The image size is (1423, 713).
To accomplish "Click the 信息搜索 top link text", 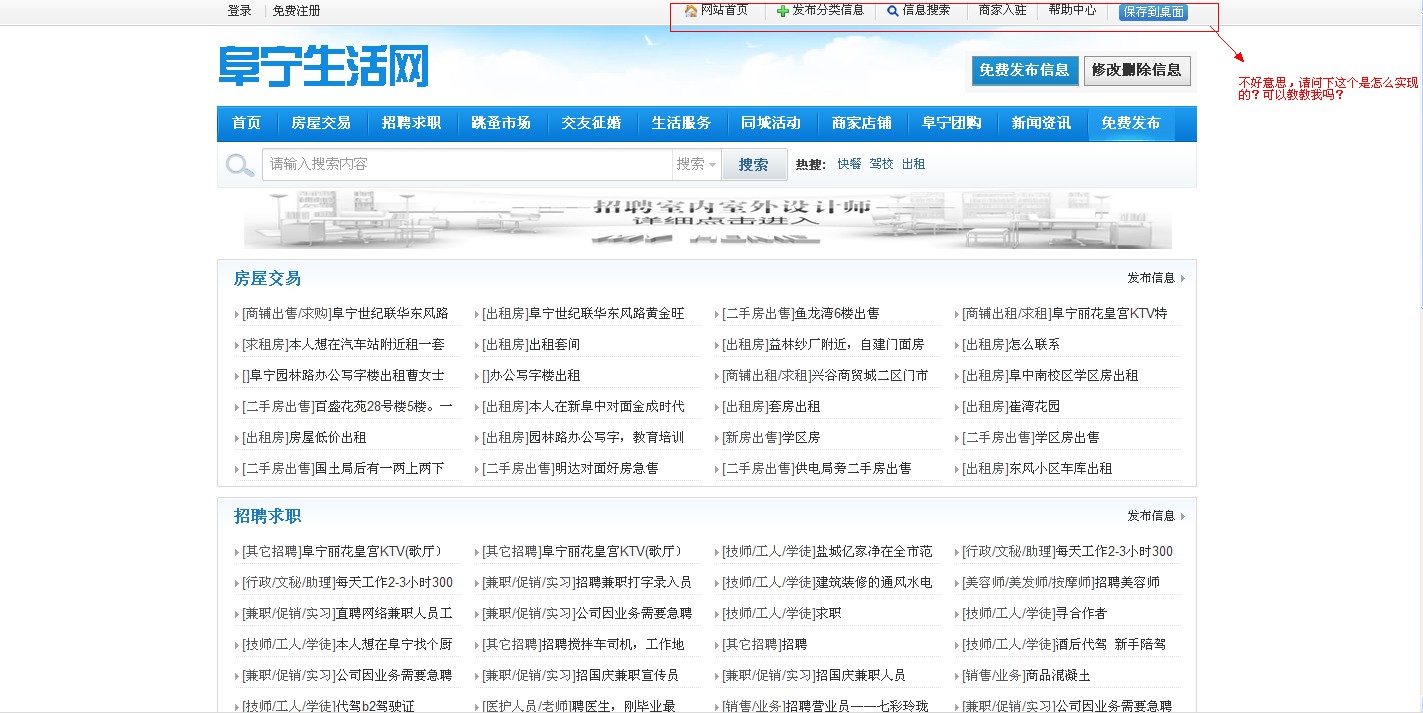I will pyautogui.click(x=926, y=10).
